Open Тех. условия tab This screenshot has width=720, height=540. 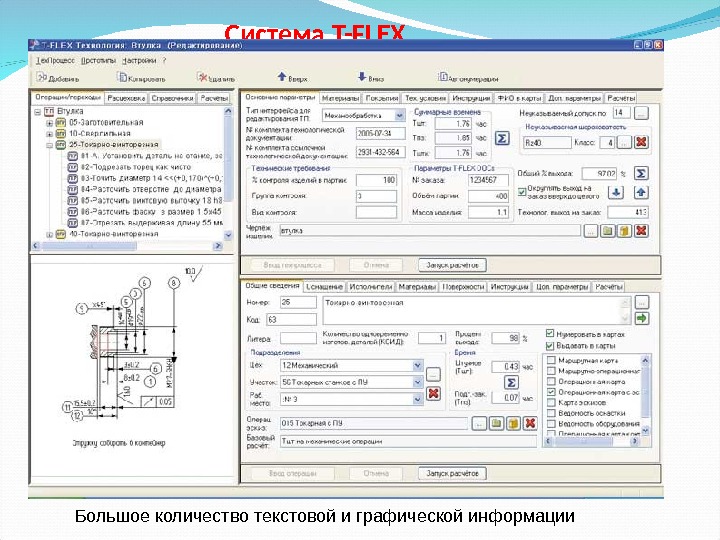tap(425, 98)
